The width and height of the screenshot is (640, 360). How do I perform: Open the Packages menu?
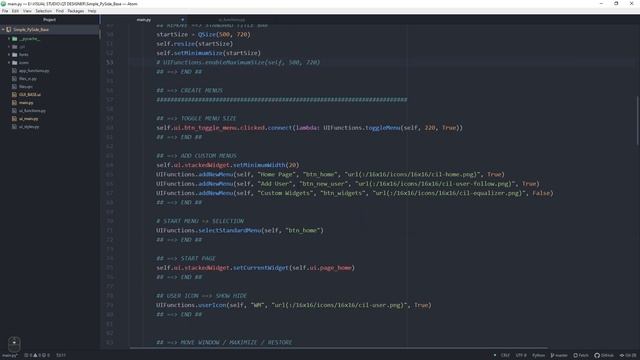click(76, 11)
